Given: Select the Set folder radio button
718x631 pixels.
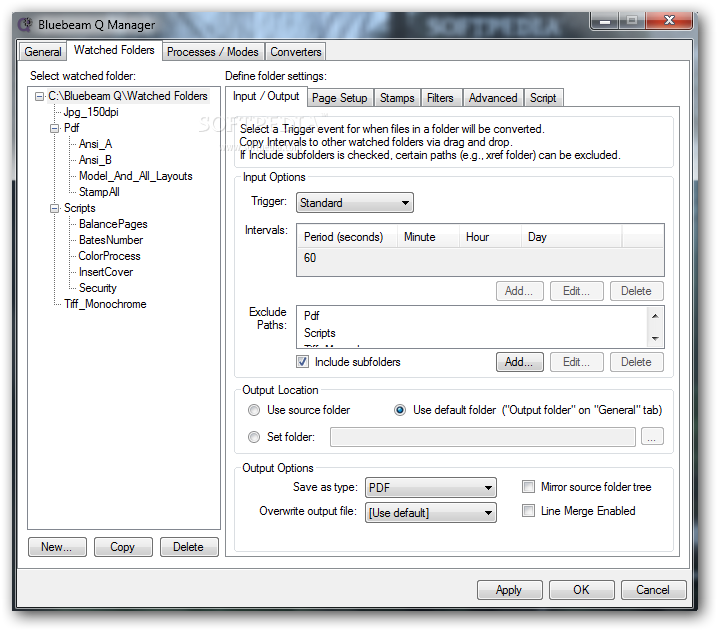Looking at the screenshot, I should [254, 437].
